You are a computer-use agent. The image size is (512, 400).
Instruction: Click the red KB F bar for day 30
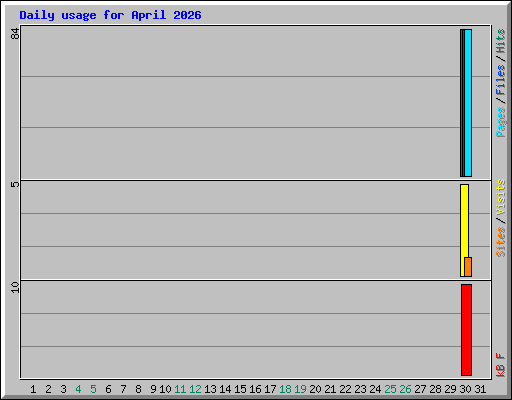[x=466, y=330]
